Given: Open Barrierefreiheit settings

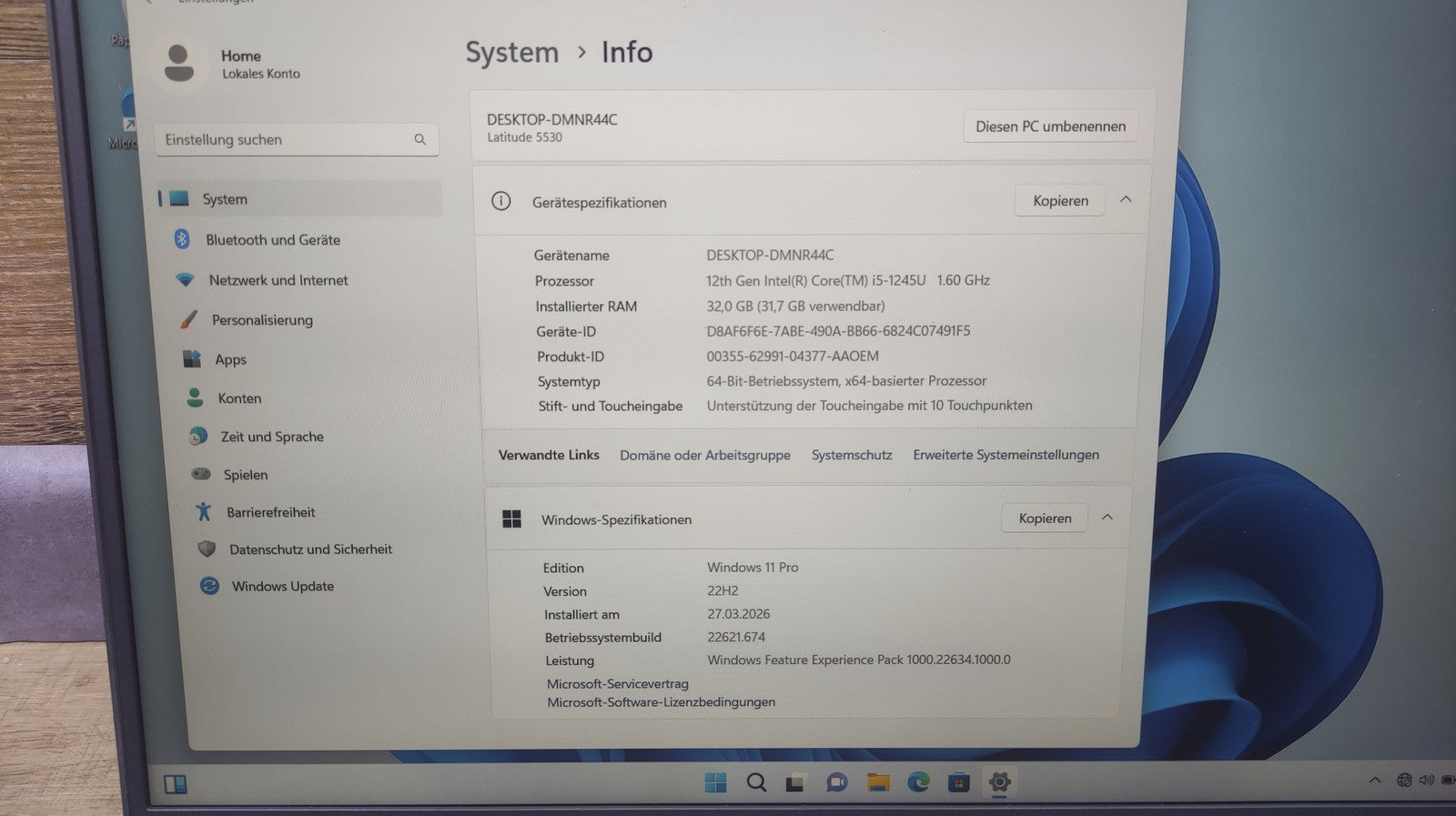Looking at the screenshot, I should click(x=270, y=512).
